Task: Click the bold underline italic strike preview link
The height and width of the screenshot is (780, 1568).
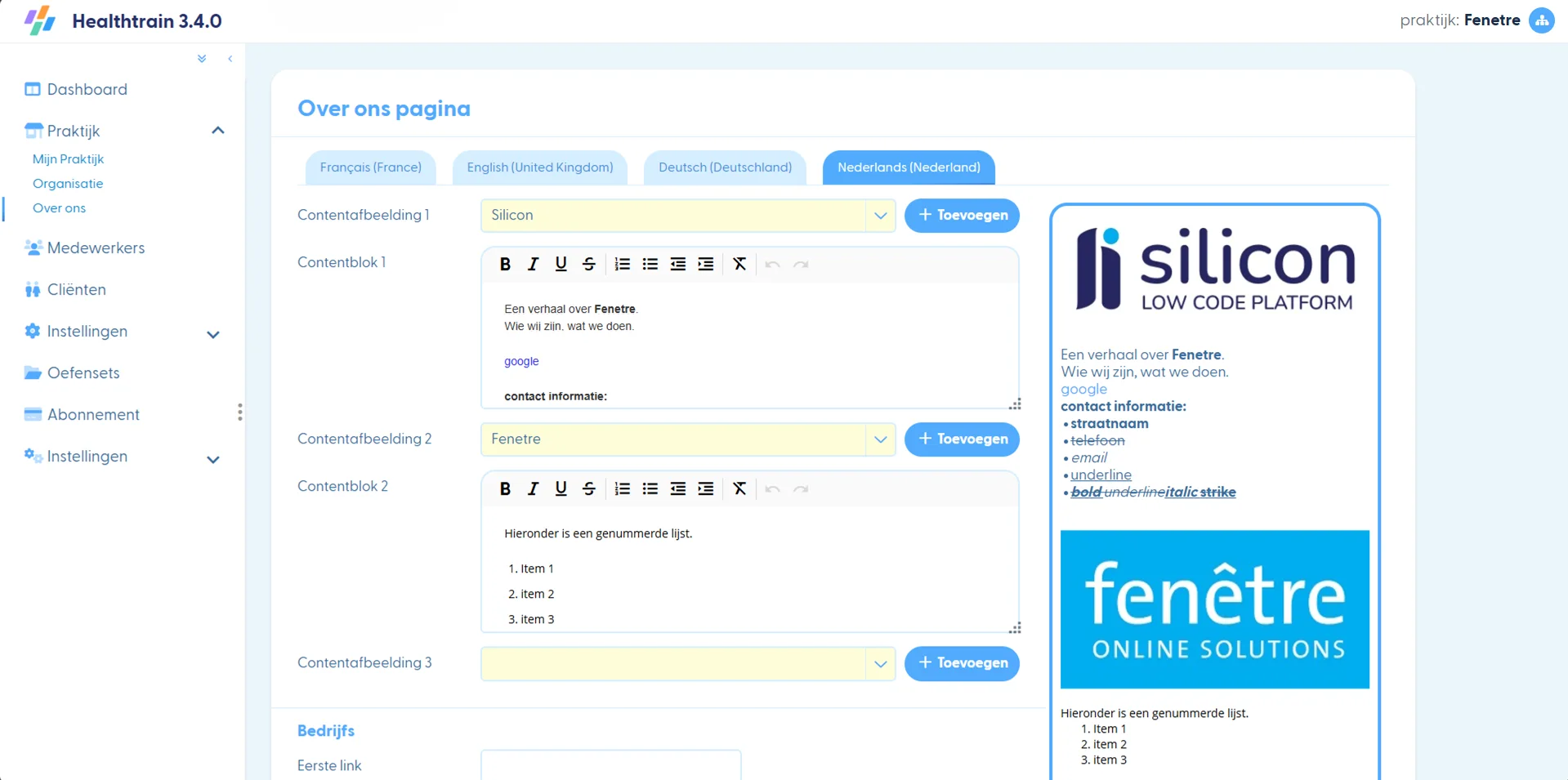Action: [x=1153, y=492]
